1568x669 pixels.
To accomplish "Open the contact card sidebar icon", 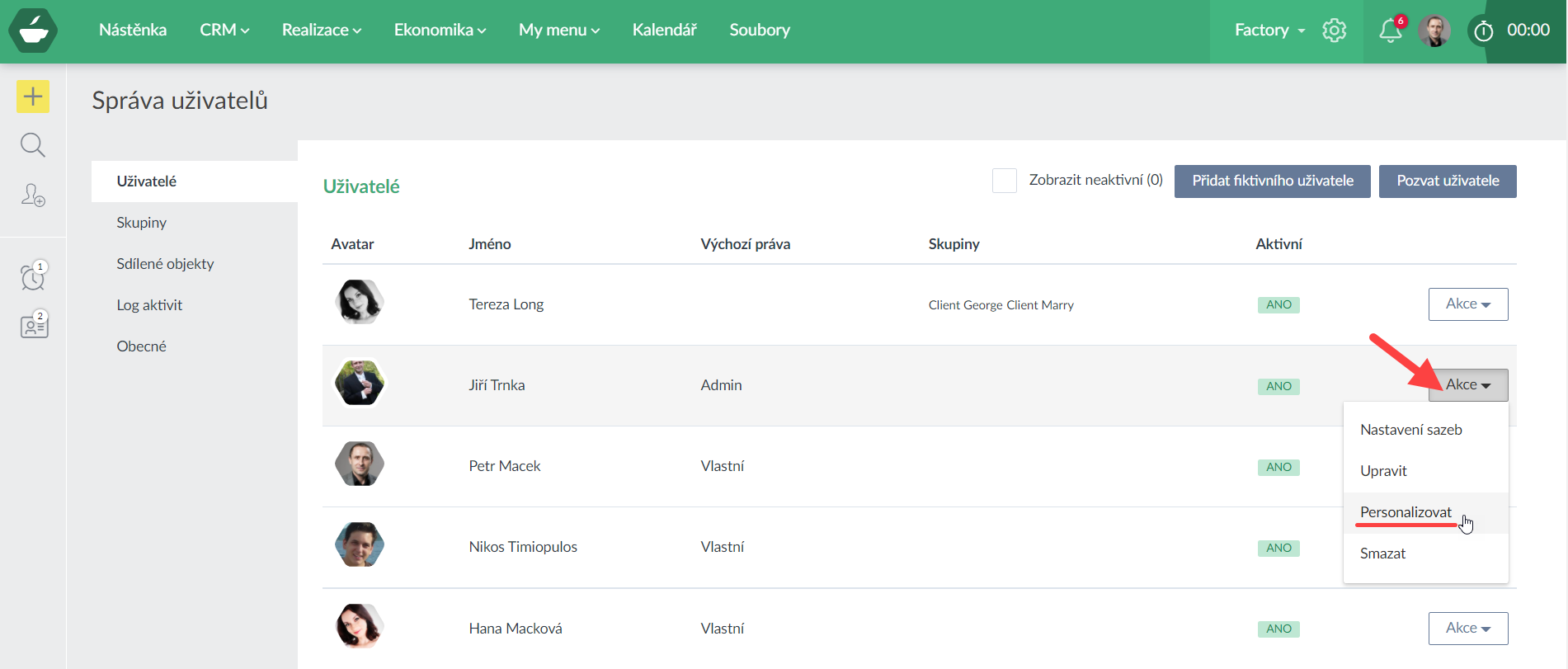I will click(34, 326).
